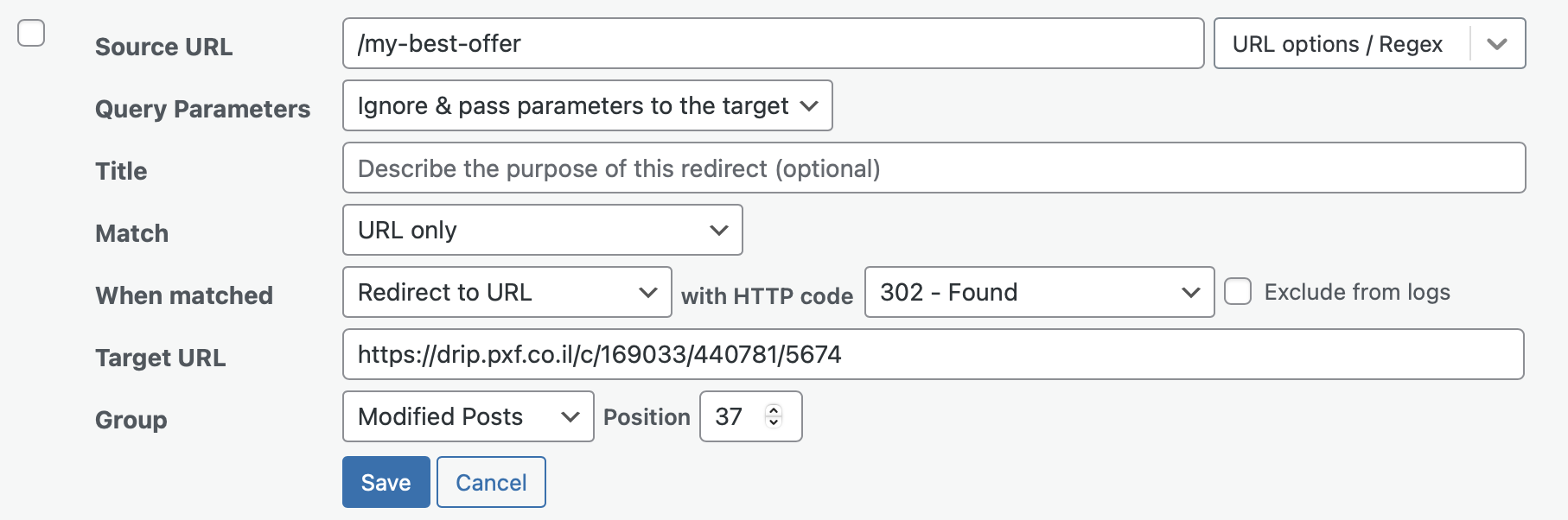Open the Redirect to URL action dropdown
The height and width of the screenshot is (520, 1568).
507,292
